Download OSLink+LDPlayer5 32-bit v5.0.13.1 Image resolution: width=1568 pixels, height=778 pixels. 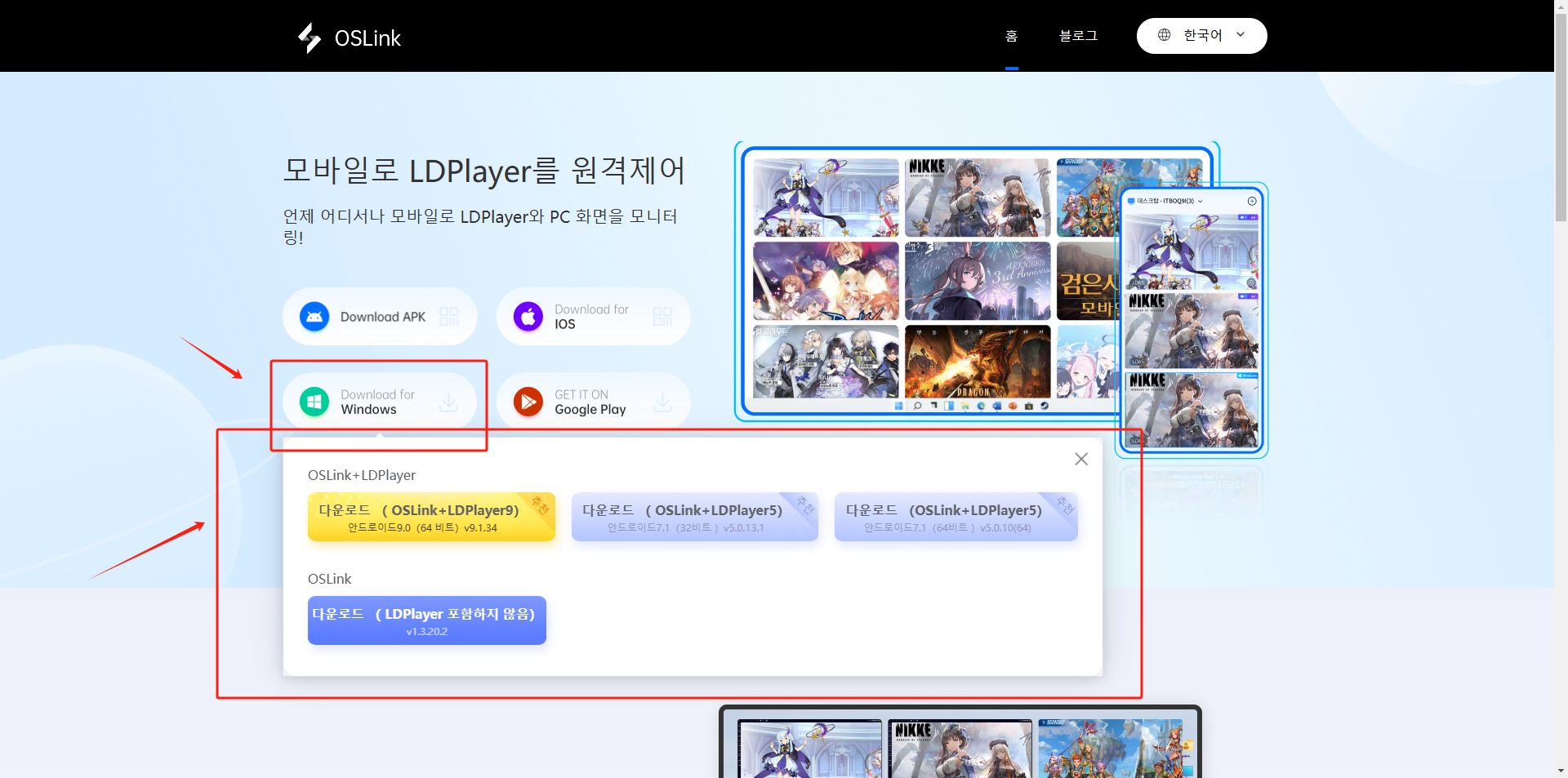[x=694, y=517]
